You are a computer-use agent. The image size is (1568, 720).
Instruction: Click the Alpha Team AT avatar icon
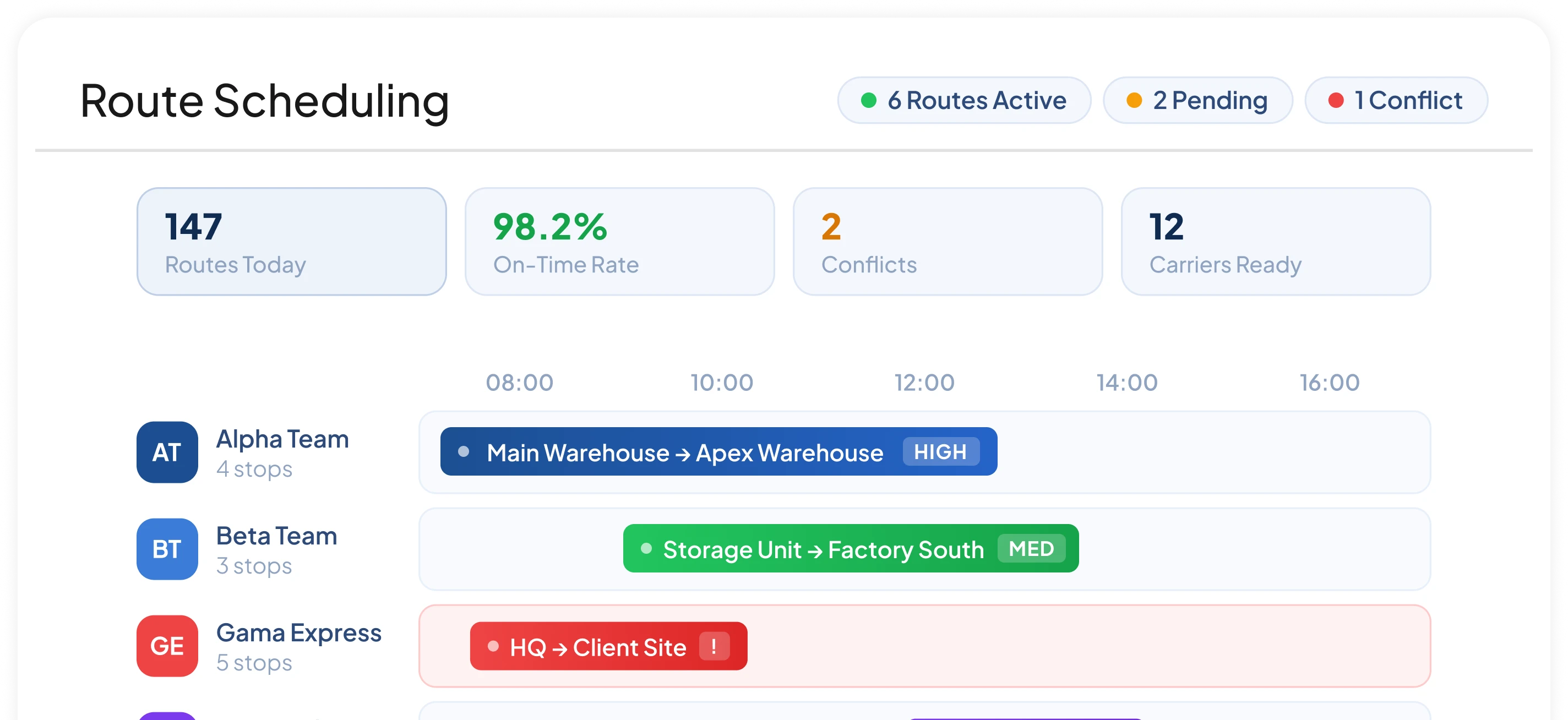[x=167, y=452]
